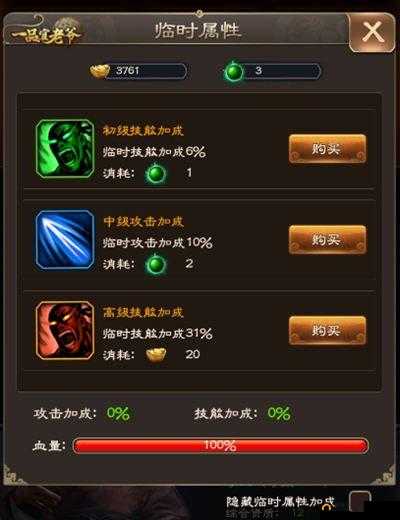Click the 攻击加成 0% value
This screenshot has width=400, height=520.
(118, 414)
